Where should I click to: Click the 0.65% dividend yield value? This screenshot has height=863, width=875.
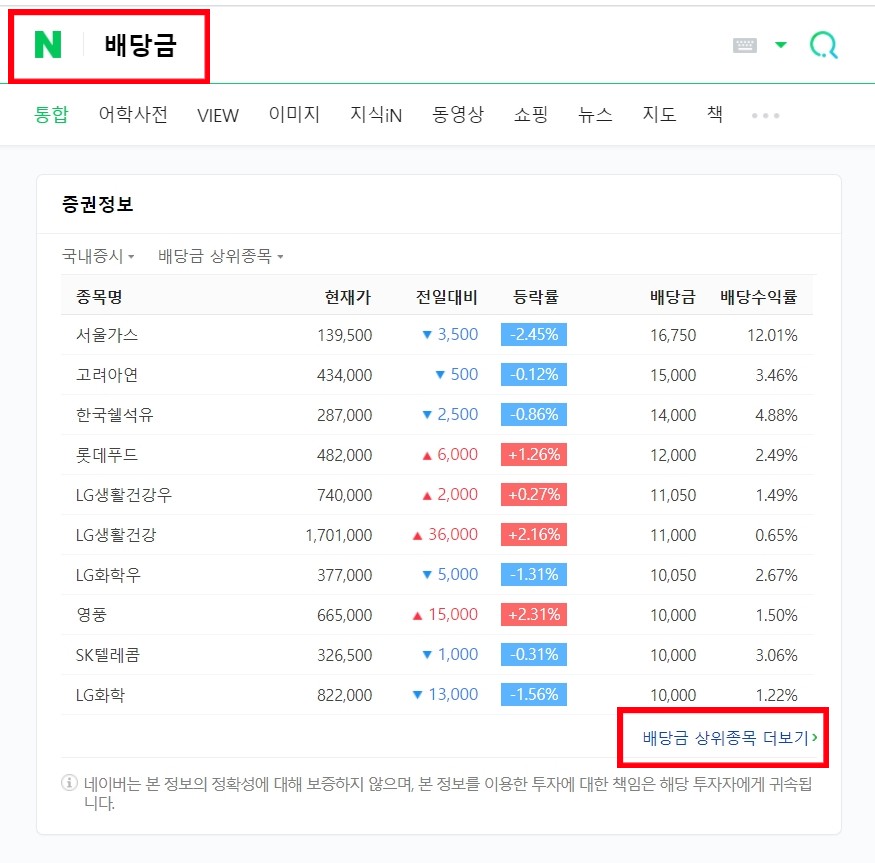[x=776, y=535]
